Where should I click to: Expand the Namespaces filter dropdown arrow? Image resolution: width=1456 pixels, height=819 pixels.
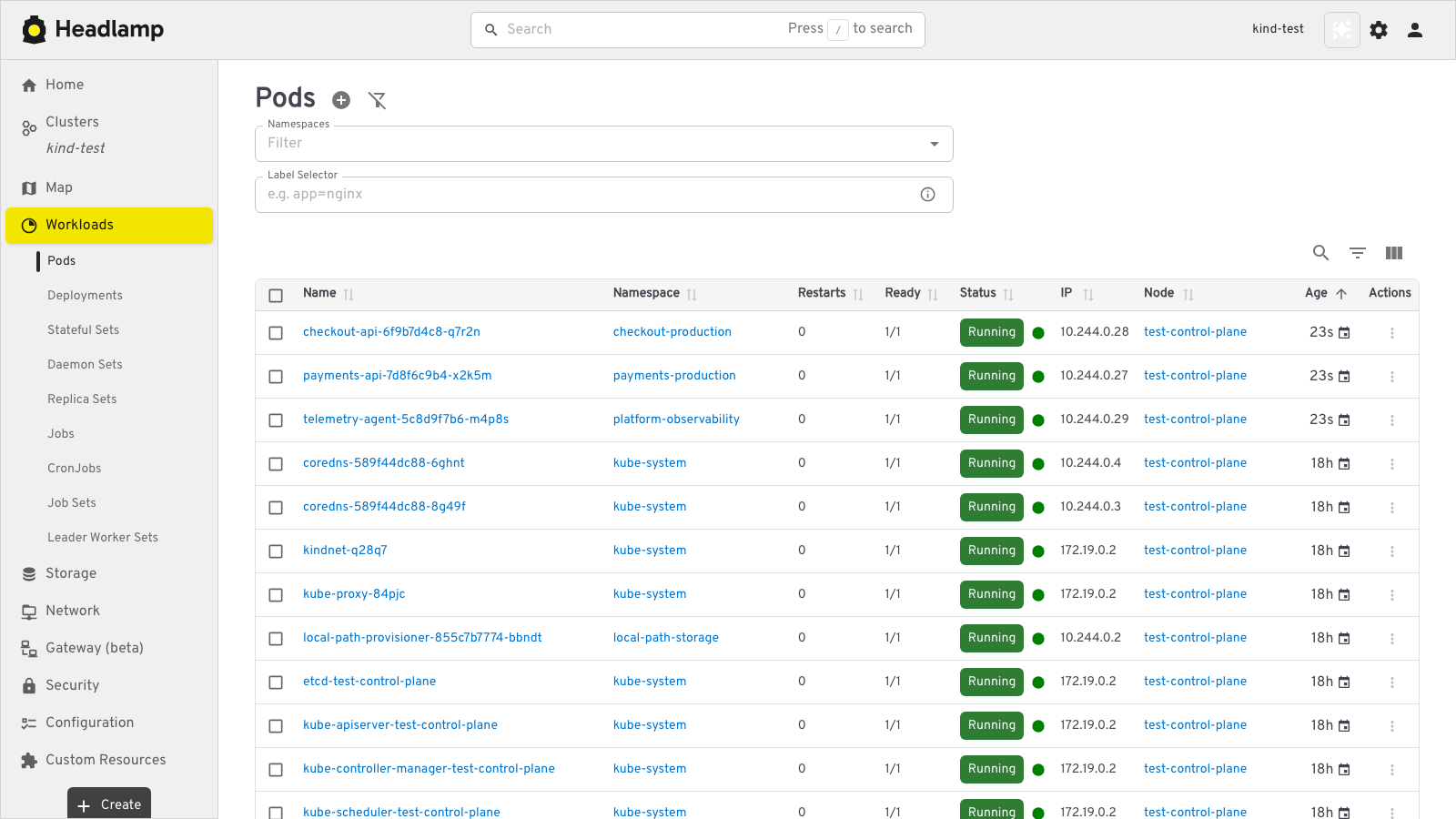935,144
